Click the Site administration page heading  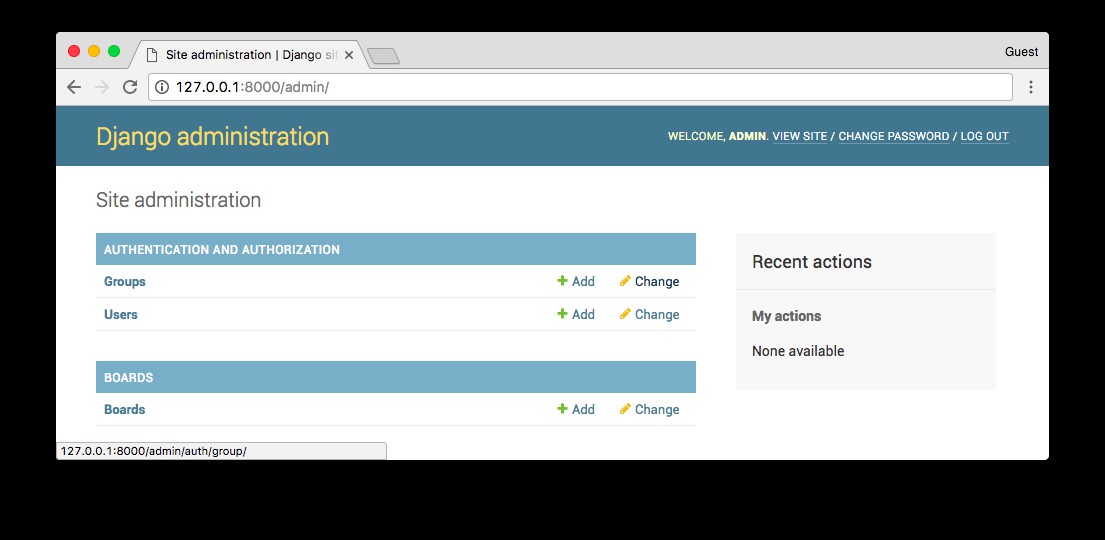(178, 200)
